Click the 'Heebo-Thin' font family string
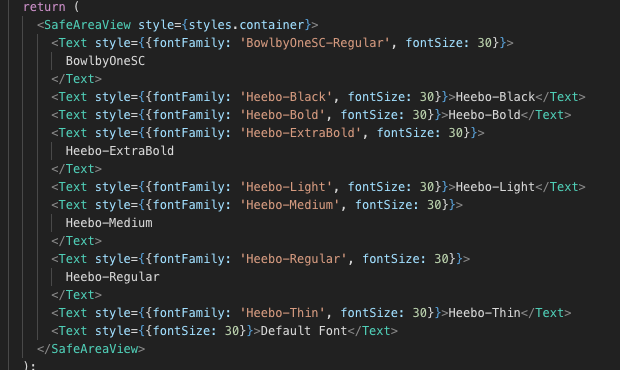620x370 pixels. click(282, 313)
